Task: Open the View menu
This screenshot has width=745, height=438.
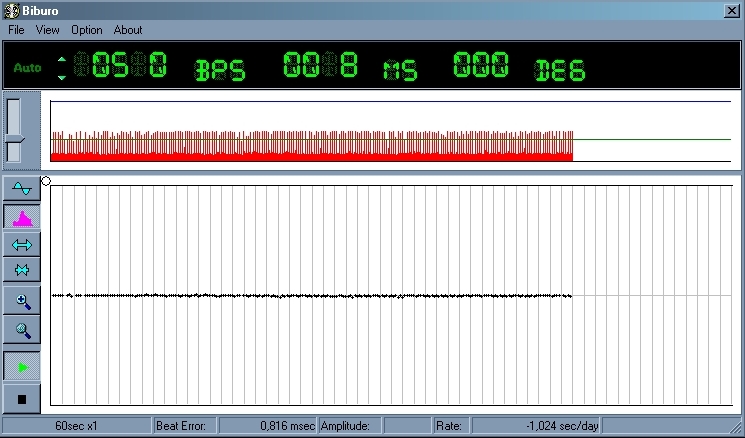Action: pos(48,30)
